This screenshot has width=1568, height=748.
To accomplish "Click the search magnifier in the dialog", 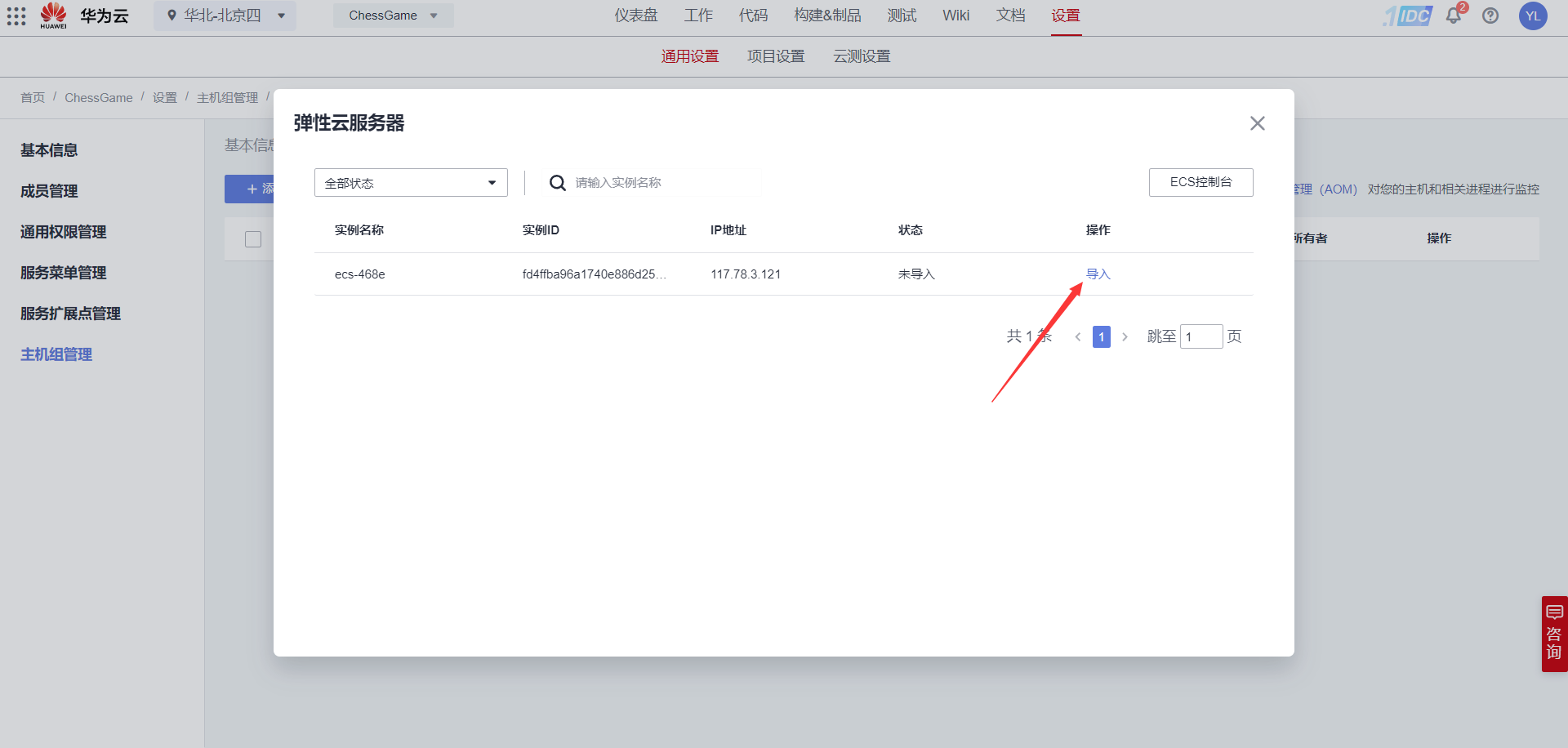I will [x=558, y=182].
